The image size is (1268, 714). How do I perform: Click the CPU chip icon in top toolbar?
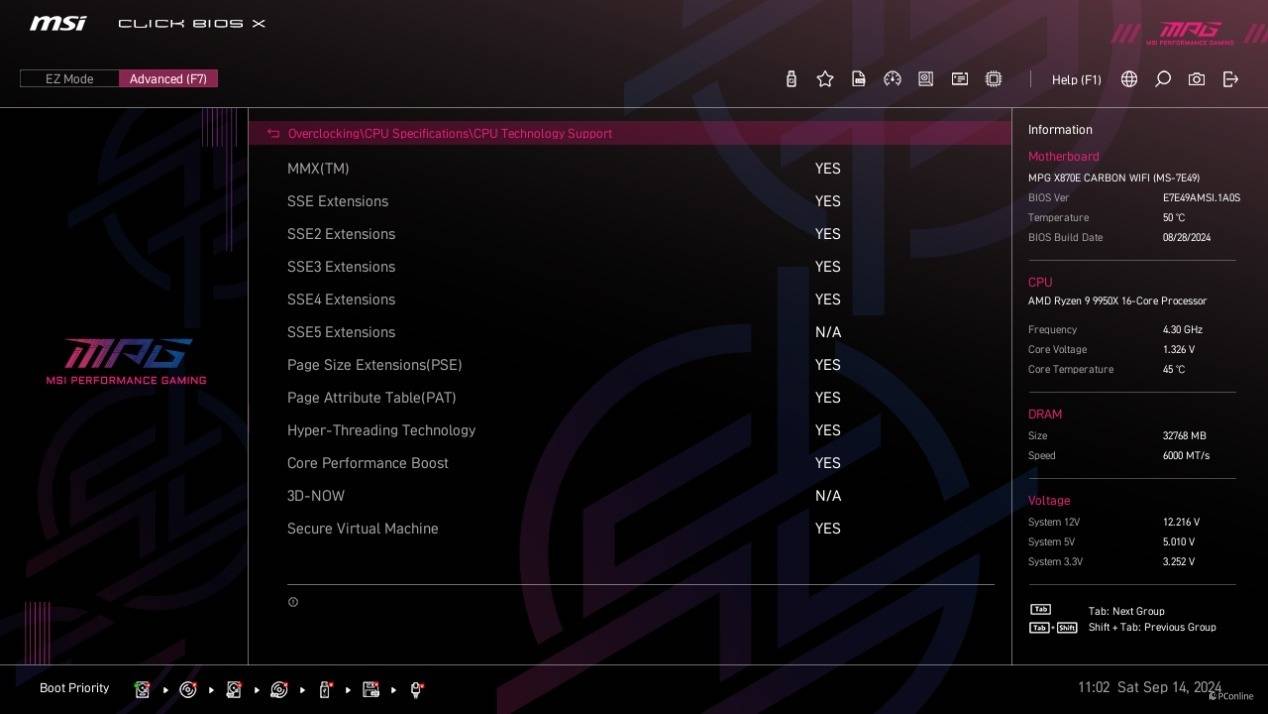pos(993,79)
